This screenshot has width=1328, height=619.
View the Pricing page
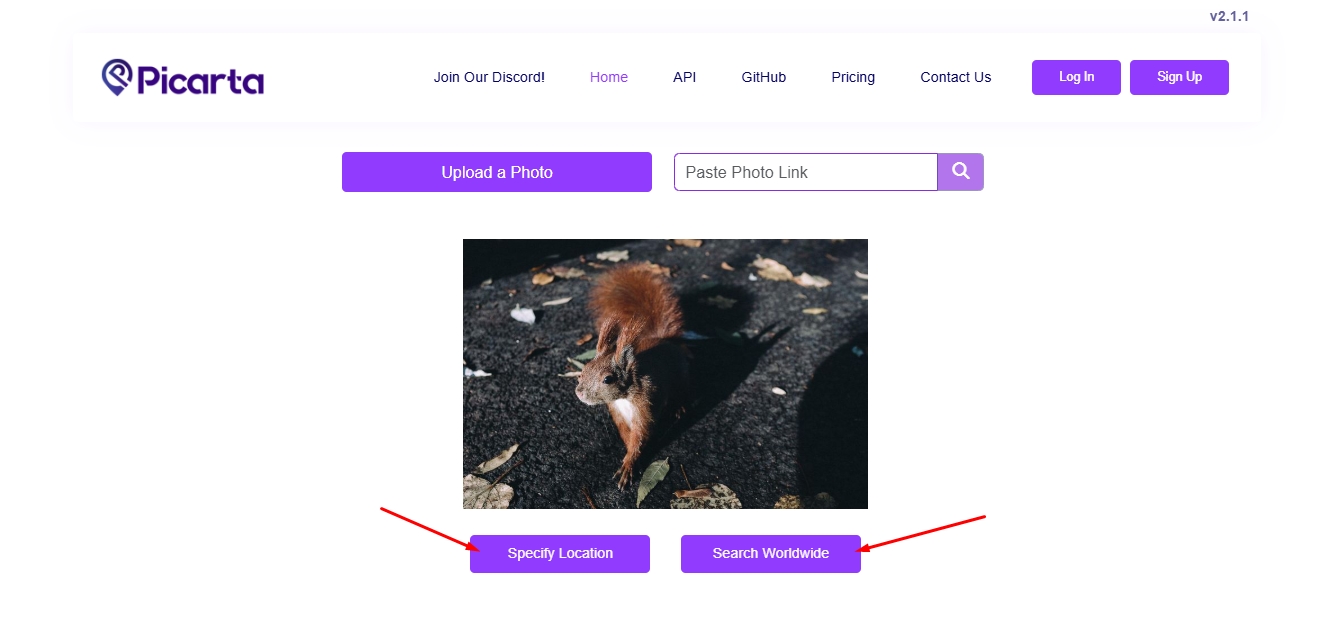(x=853, y=77)
